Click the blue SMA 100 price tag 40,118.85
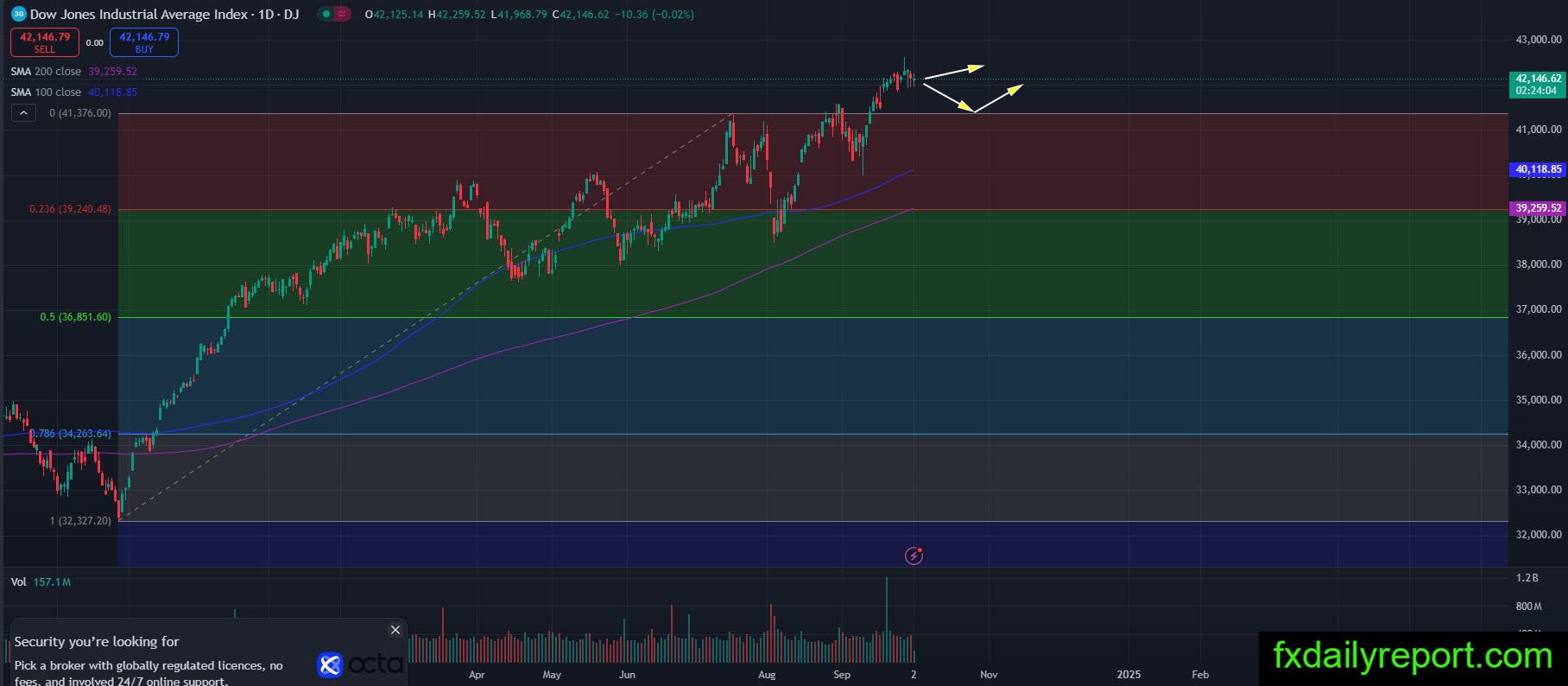This screenshot has width=1568, height=686. click(x=1538, y=169)
